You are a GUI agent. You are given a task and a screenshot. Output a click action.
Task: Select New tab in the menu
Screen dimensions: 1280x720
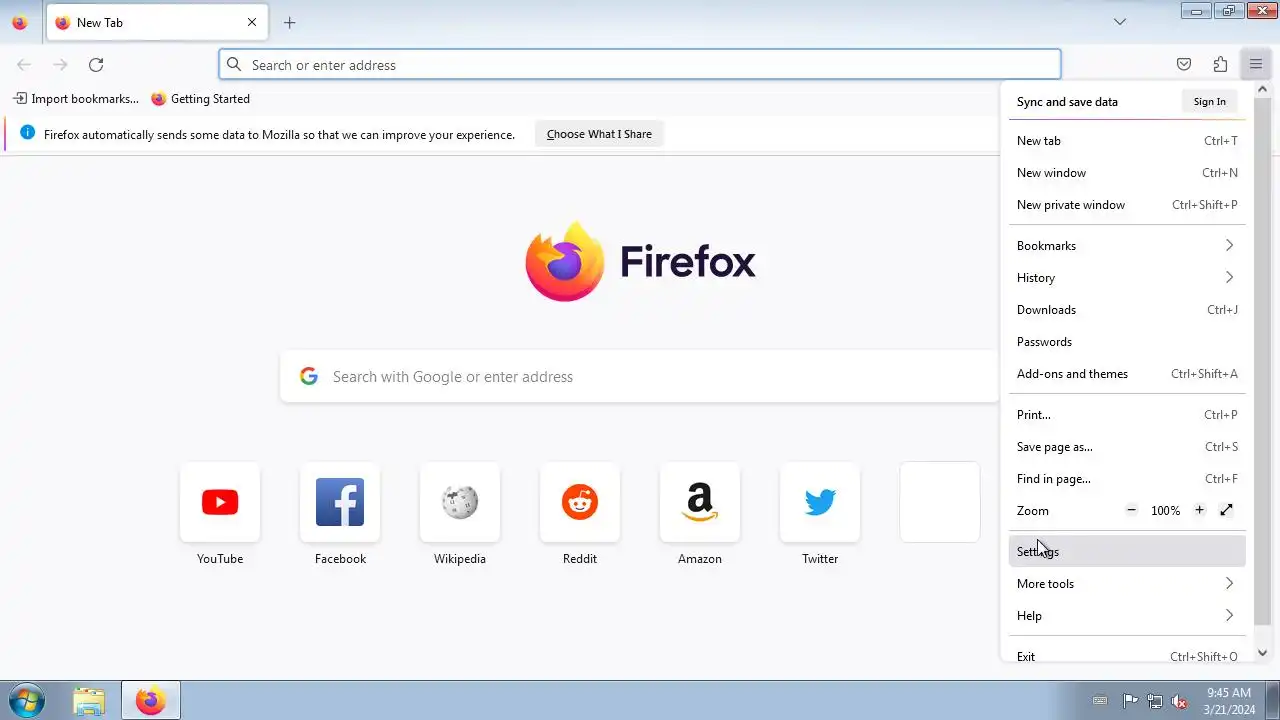tap(1127, 141)
